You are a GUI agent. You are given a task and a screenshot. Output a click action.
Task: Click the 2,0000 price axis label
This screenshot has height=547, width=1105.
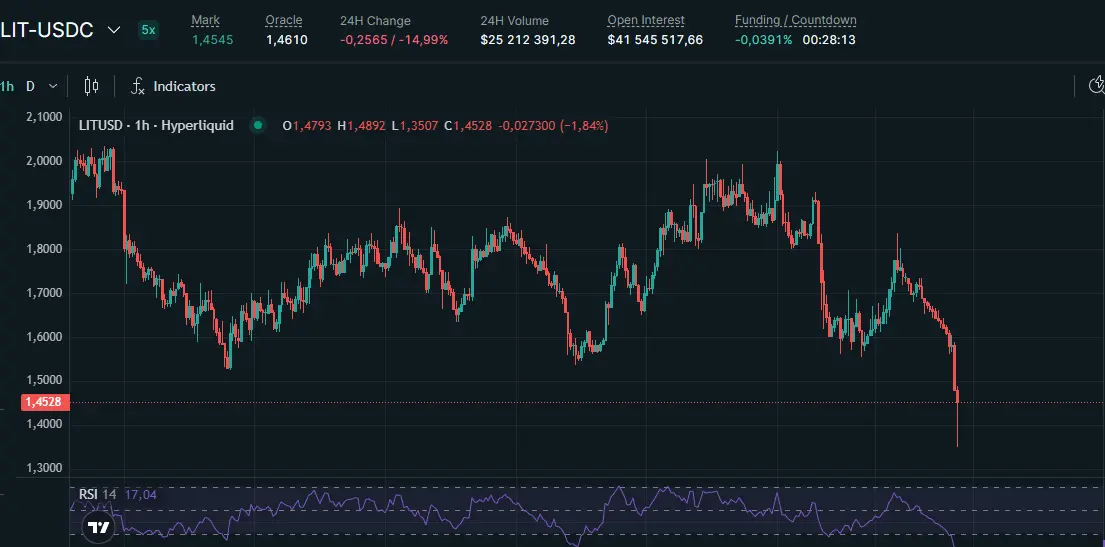[44, 161]
